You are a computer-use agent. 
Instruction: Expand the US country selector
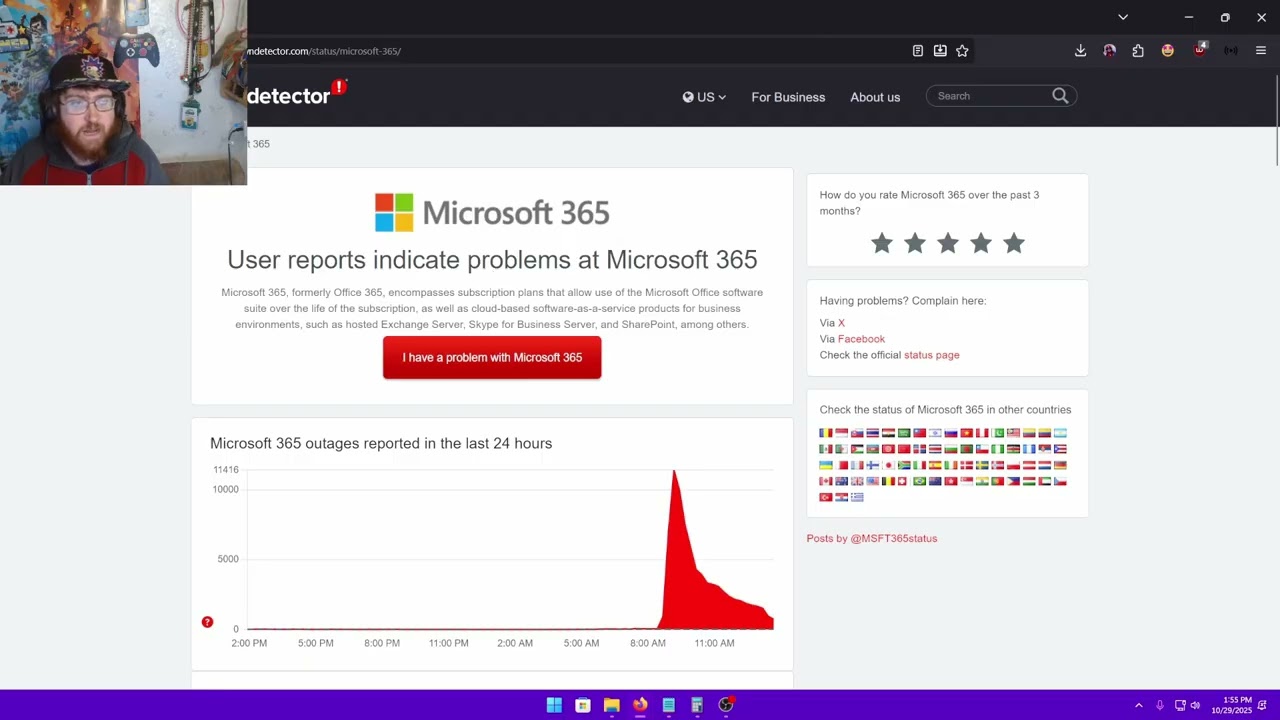pos(704,97)
